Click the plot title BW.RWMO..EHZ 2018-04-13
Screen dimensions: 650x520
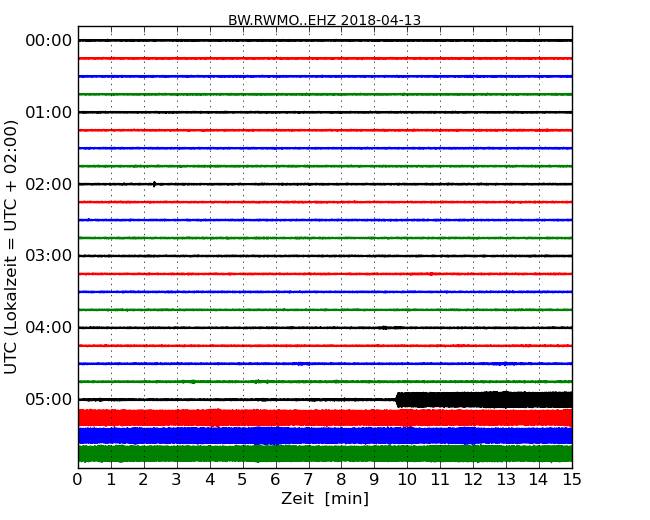[x=324, y=20]
